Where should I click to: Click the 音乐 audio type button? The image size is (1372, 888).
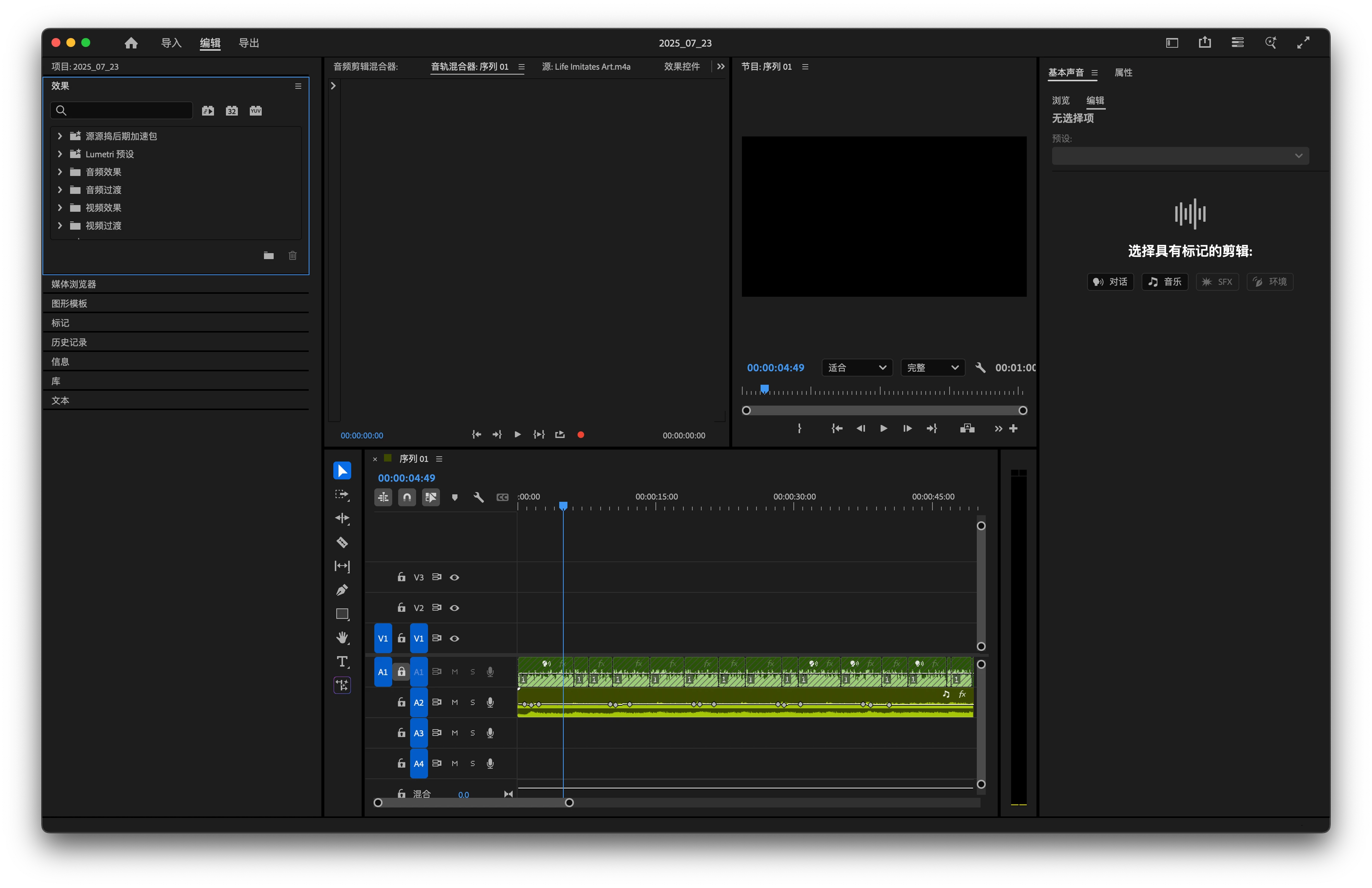pyautogui.click(x=1164, y=282)
